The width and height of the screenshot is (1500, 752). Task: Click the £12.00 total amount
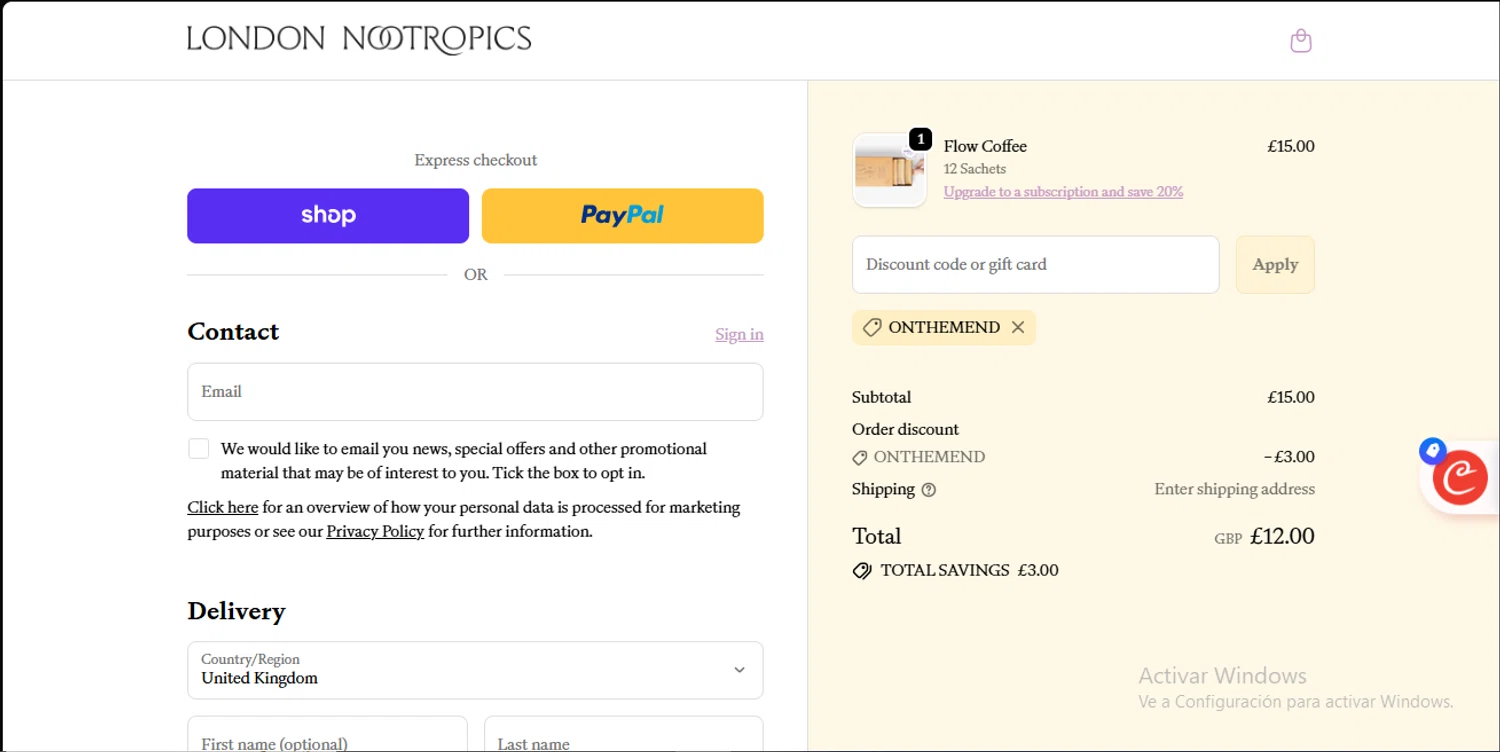coord(1282,536)
